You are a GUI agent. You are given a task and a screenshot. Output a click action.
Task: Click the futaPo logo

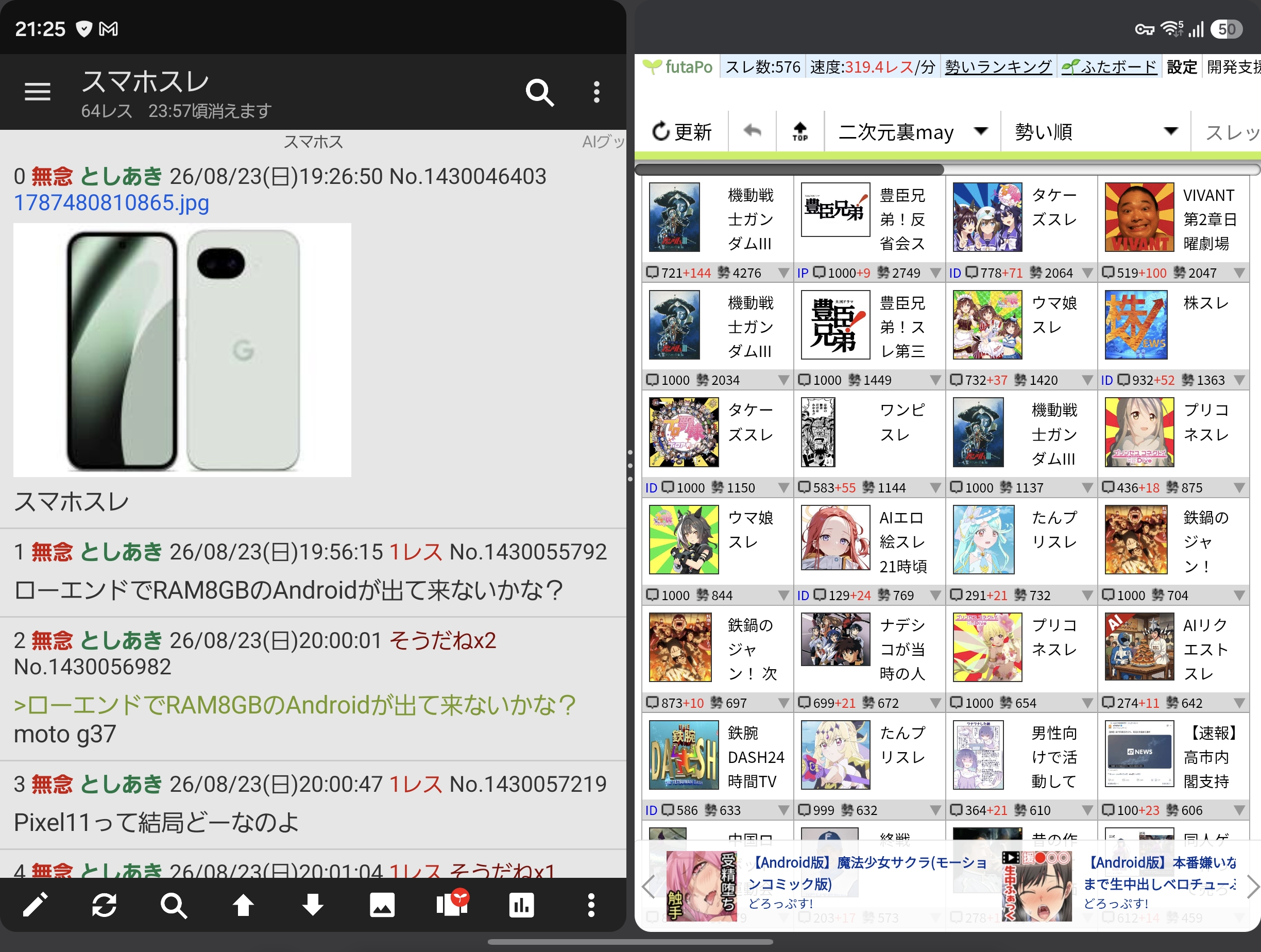pos(678,67)
